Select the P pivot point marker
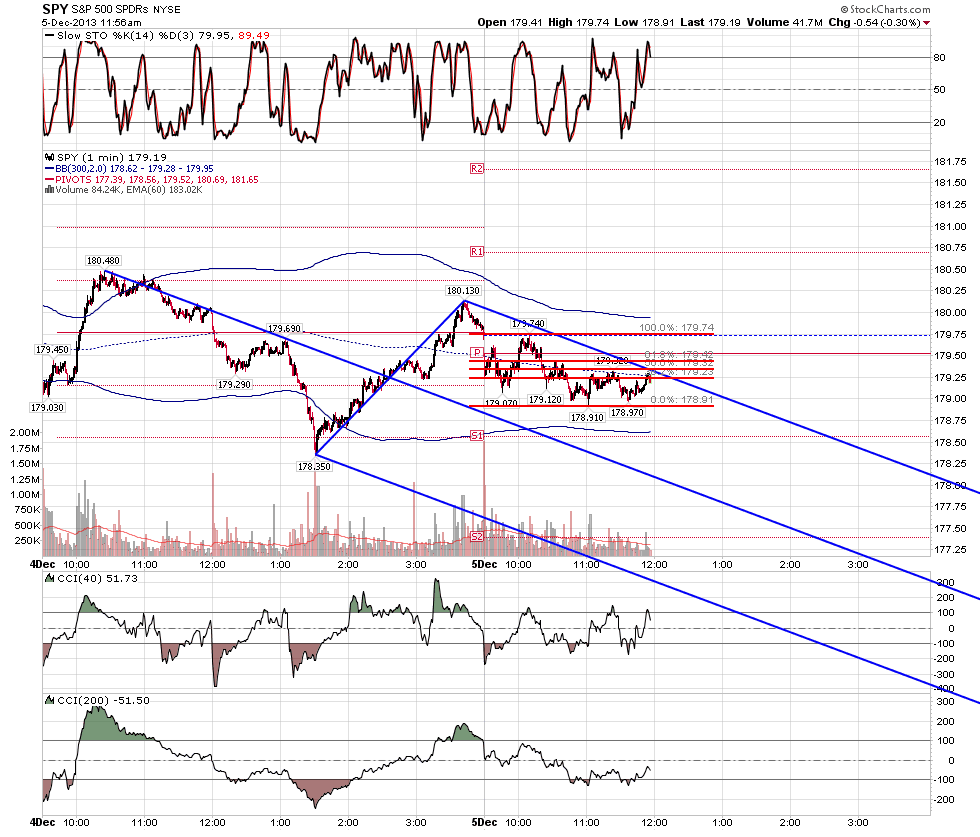Viewport: 980px width, 837px height. coord(477,353)
